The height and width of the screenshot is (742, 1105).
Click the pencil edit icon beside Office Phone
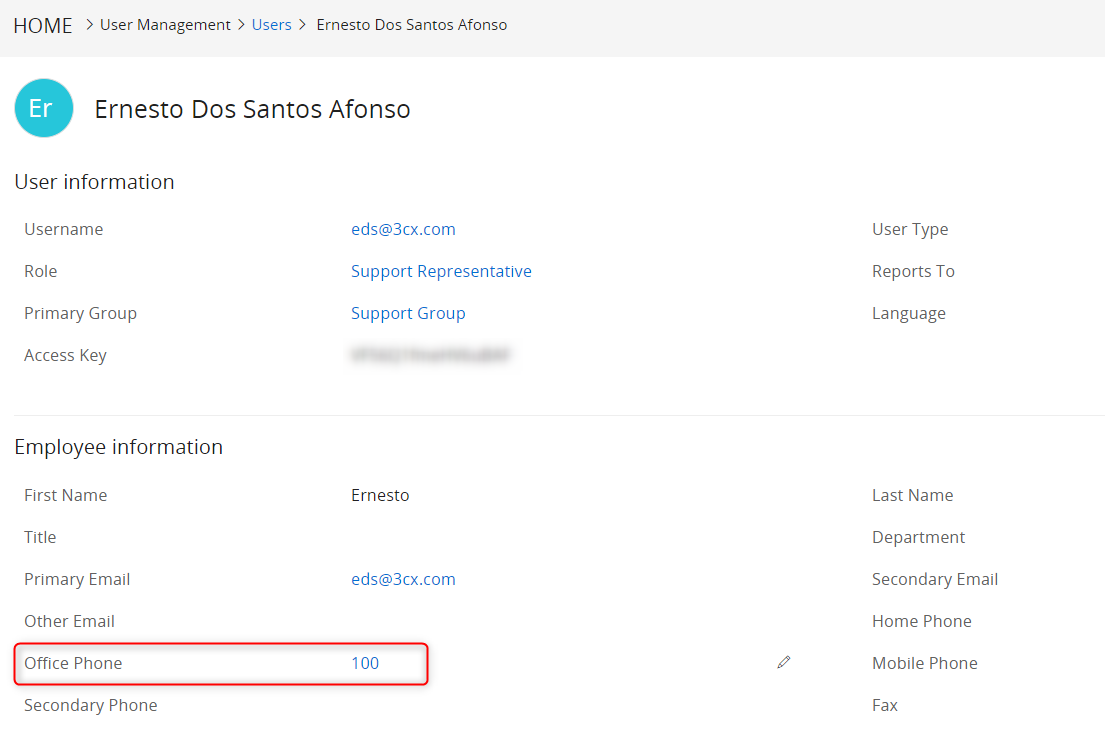pyautogui.click(x=784, y=662)
